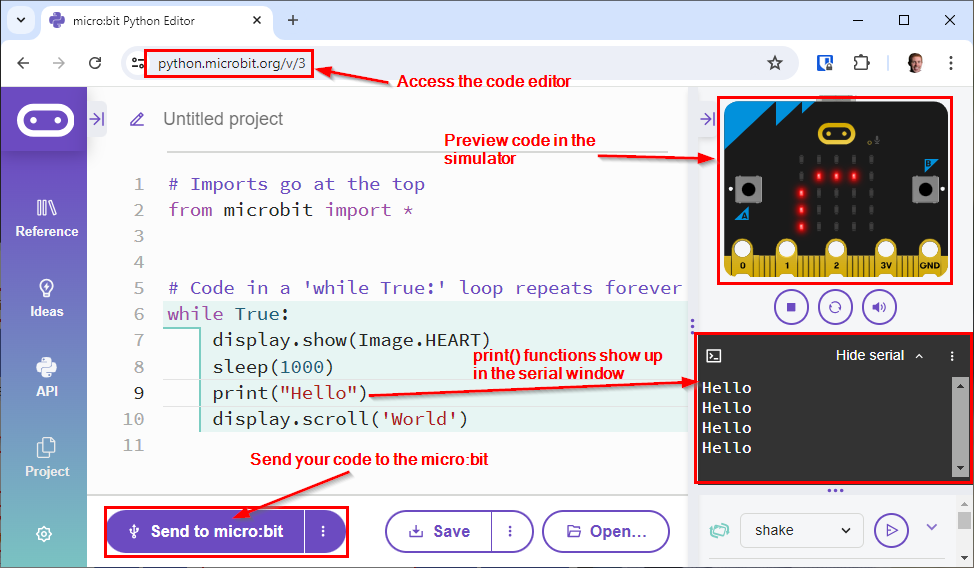Click Send to micro:bit button
Viewport: 974px width, 568px height.
(x=206, y=531)
